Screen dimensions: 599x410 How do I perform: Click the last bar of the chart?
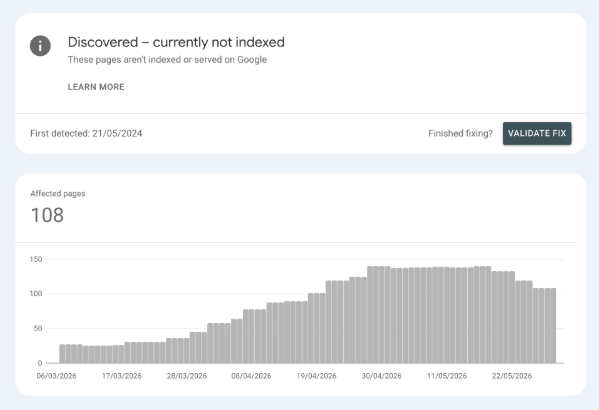point(553,326)
